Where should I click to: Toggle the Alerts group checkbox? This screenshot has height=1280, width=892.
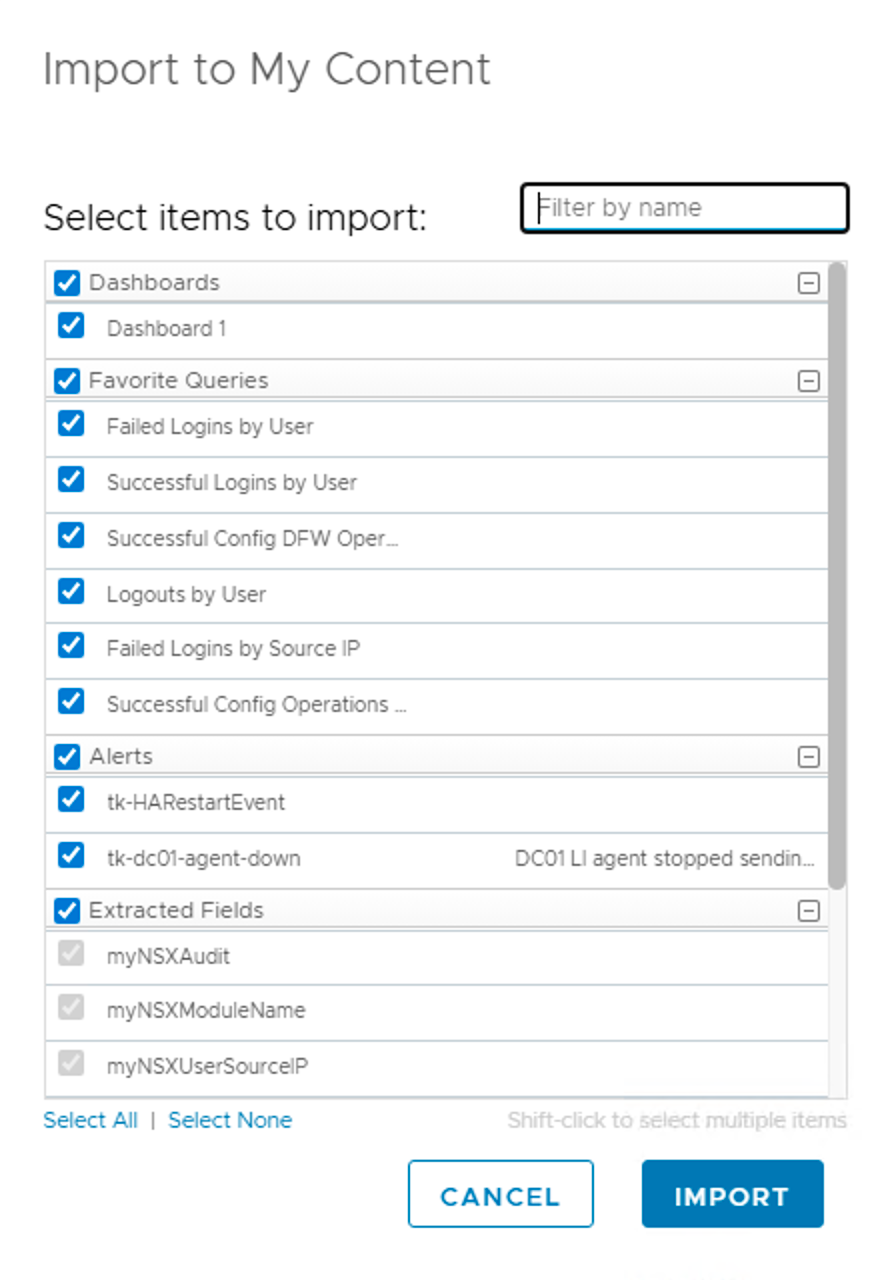67,757
